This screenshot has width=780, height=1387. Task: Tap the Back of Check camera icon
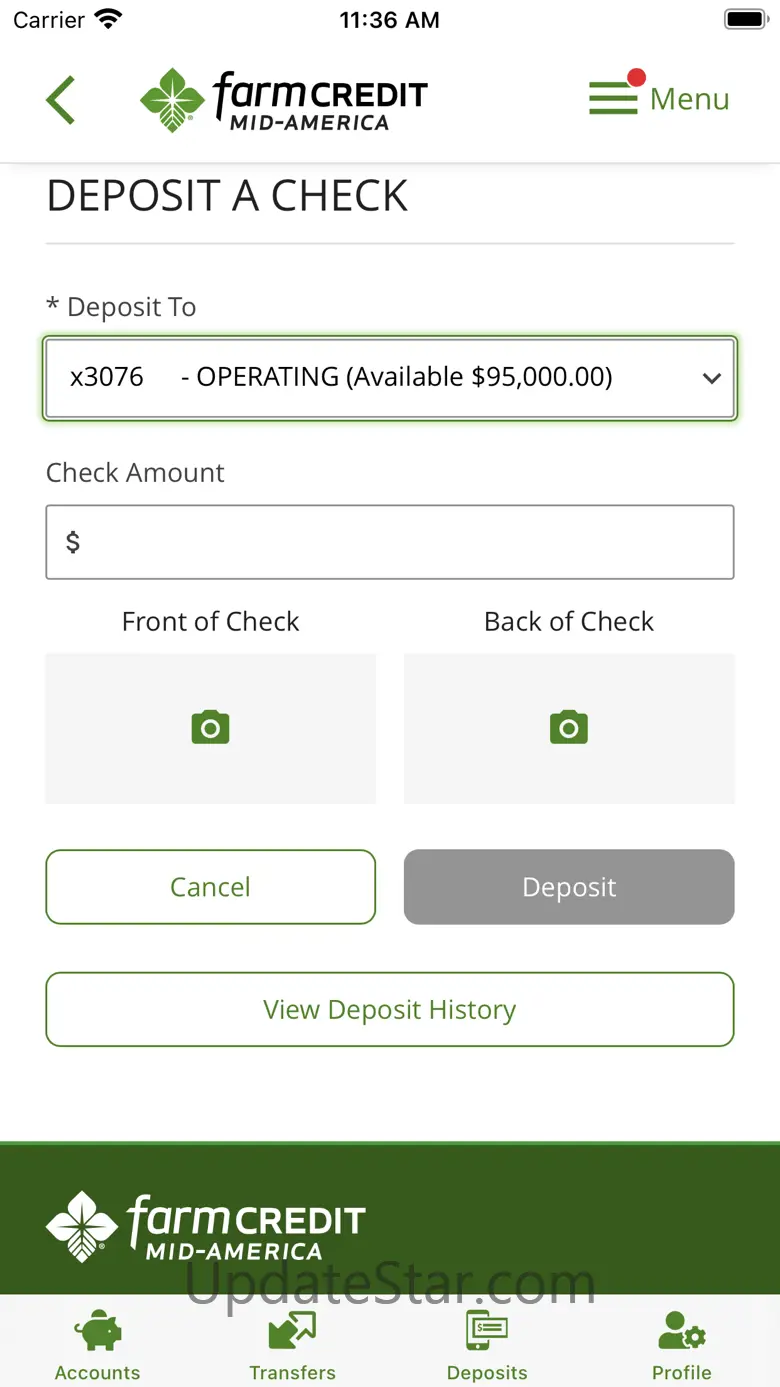pos(569,727)
